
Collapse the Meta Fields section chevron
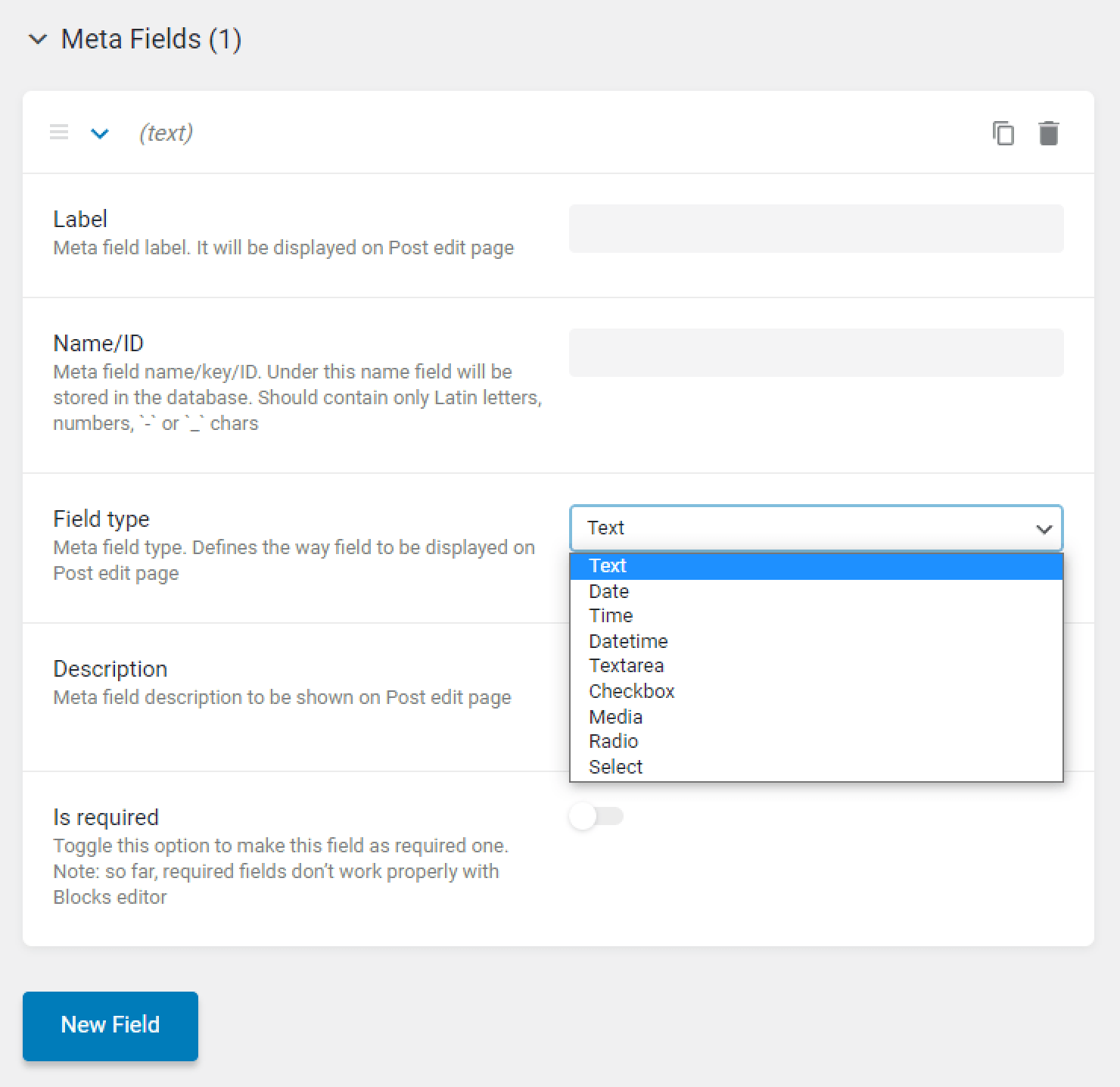[37, 39]
